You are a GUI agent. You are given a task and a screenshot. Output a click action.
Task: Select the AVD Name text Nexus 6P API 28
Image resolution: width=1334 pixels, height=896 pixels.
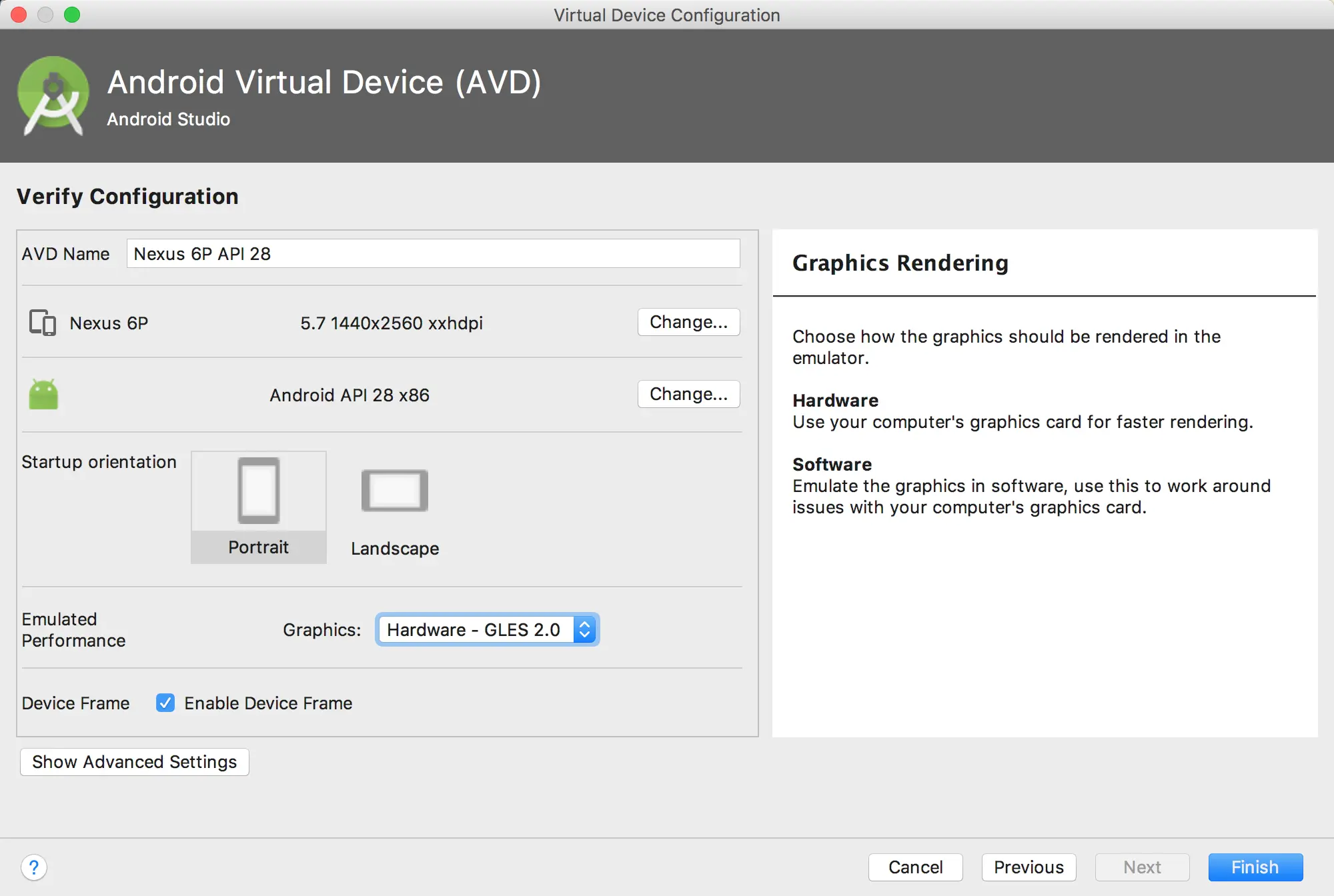203,253
